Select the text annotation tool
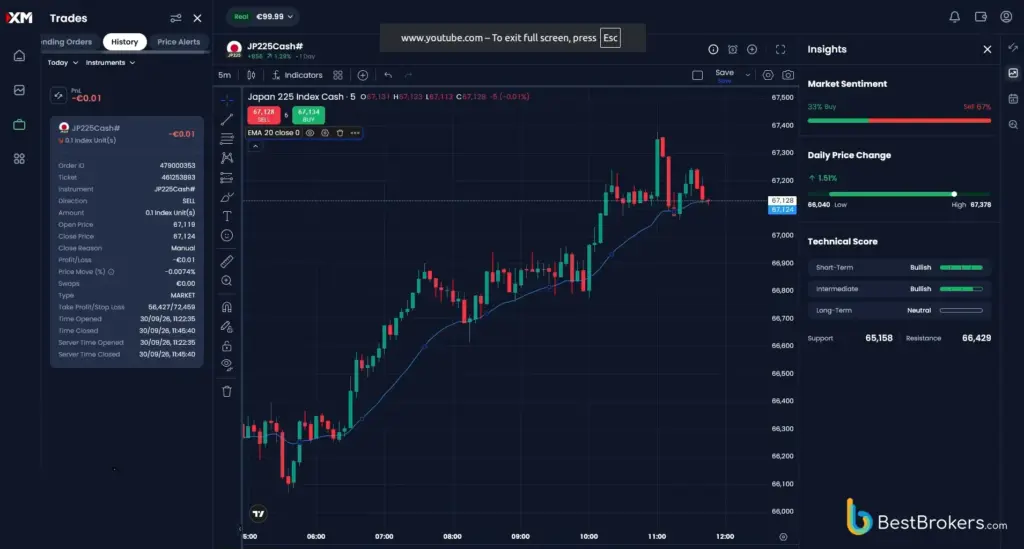 (x=227, y=216)
